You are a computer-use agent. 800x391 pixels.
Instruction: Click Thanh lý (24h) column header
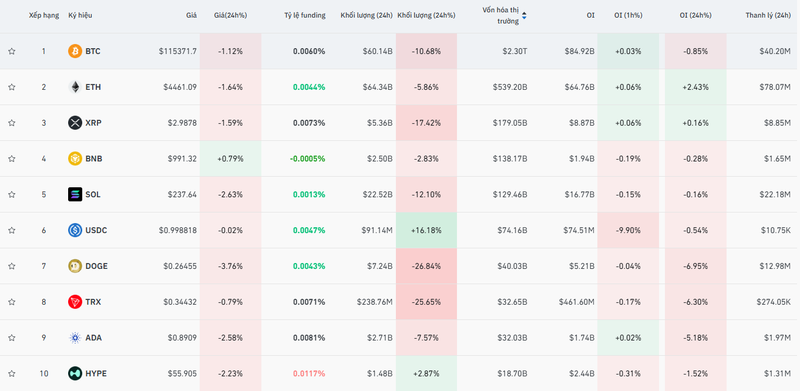[x=768, y=15]
